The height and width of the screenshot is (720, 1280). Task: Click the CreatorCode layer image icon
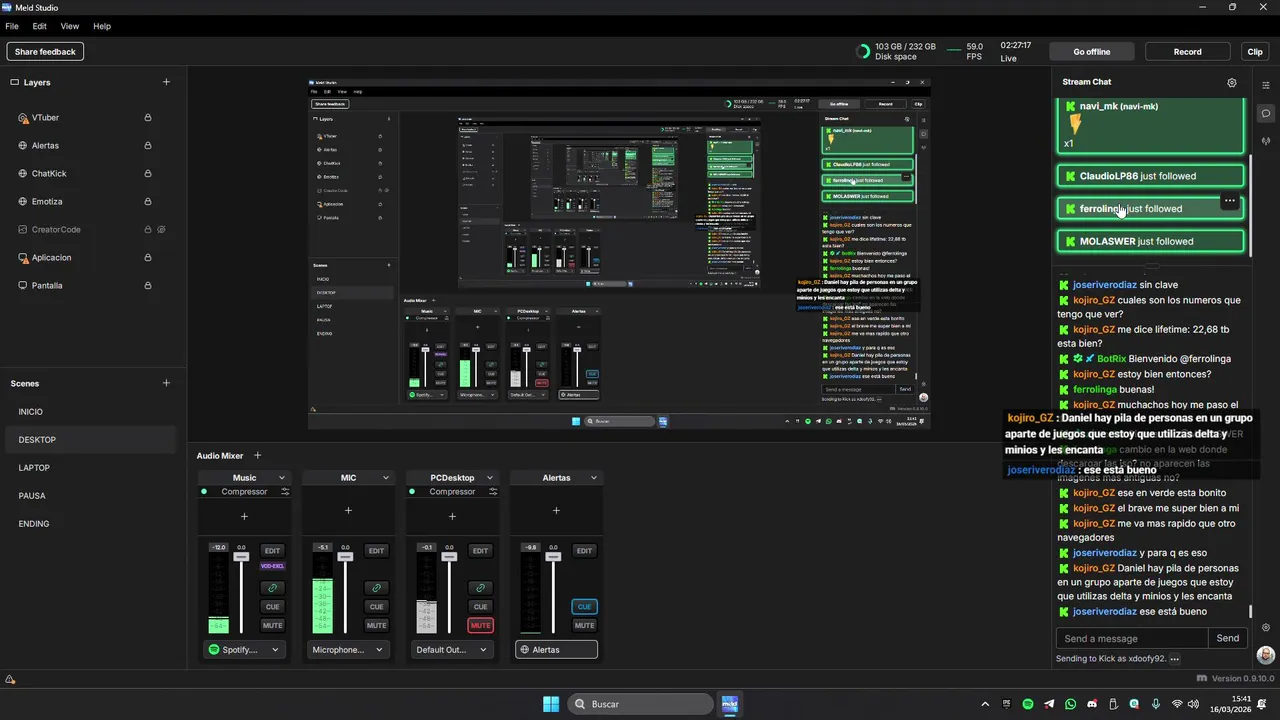23,230
